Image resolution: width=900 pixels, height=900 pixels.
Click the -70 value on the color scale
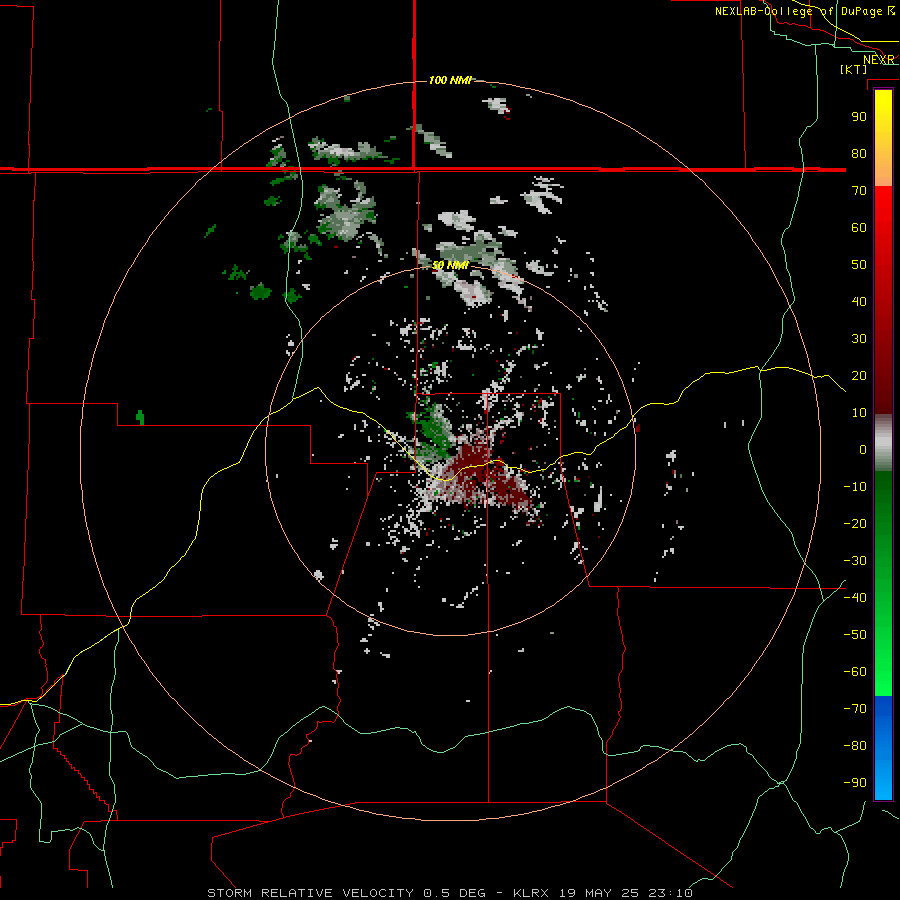click(x=855, y=708)
